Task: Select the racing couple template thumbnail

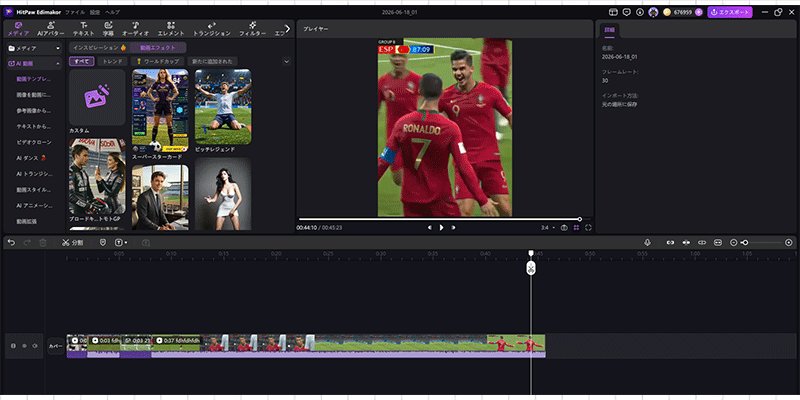Action: 97,176
